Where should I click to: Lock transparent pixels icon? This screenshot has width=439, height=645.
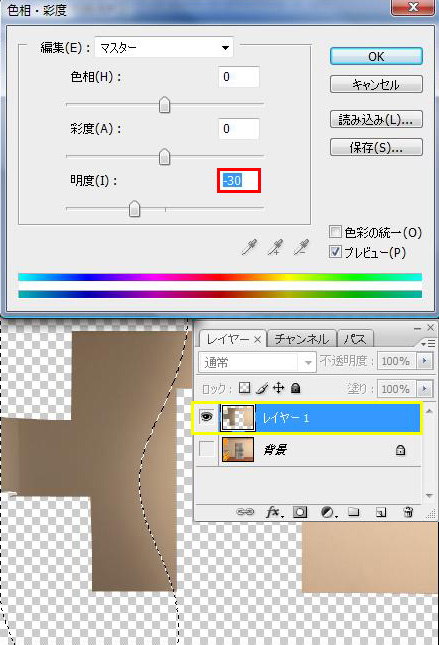click(245, 387)
